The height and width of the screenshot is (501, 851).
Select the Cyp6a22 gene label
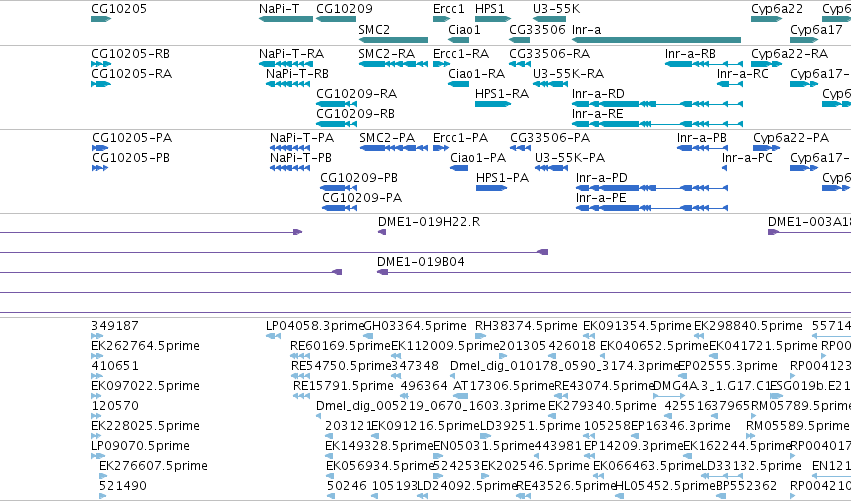[777, 9]
